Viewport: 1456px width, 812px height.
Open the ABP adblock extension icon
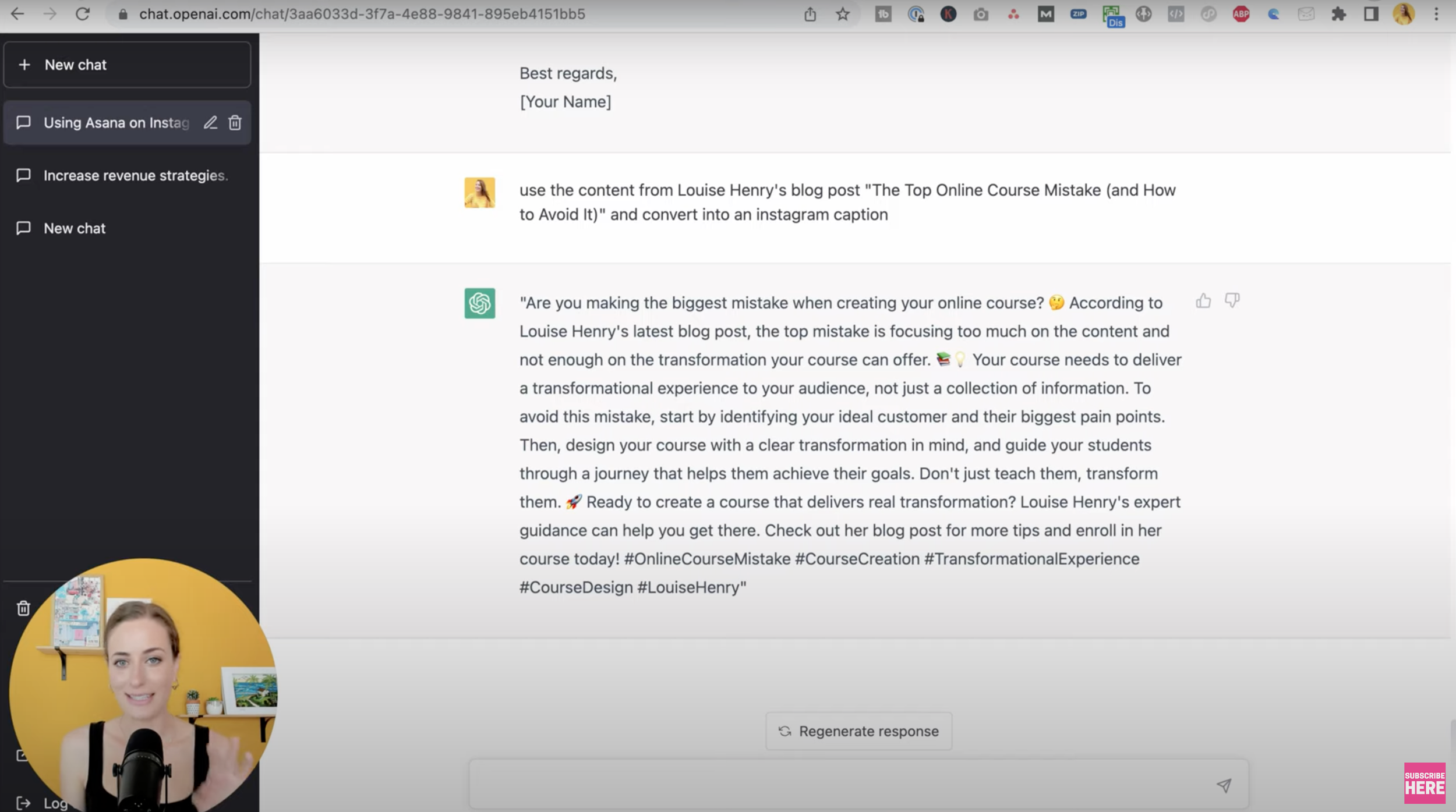click(x=1241, y=14)
